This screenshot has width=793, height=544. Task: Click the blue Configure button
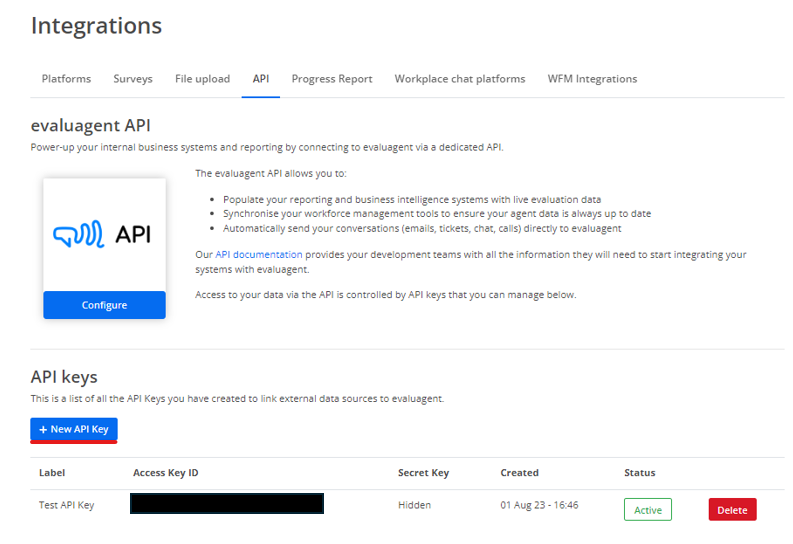[104, 305]
